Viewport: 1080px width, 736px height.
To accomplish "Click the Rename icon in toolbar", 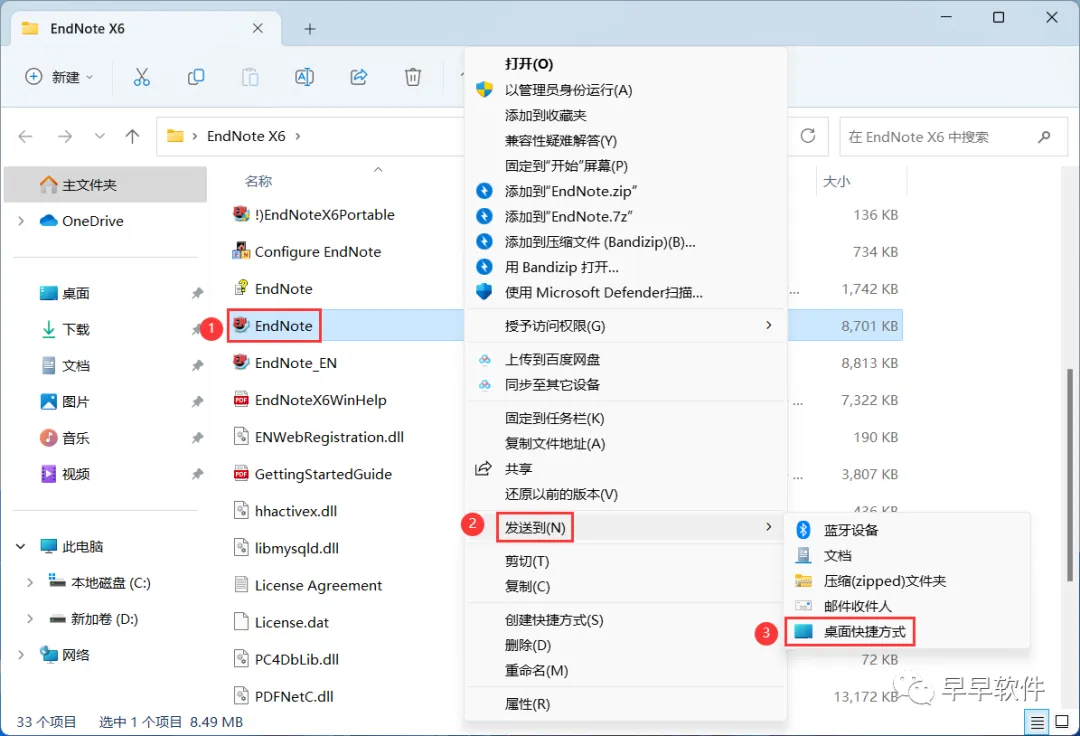I will tap(304, 77).
